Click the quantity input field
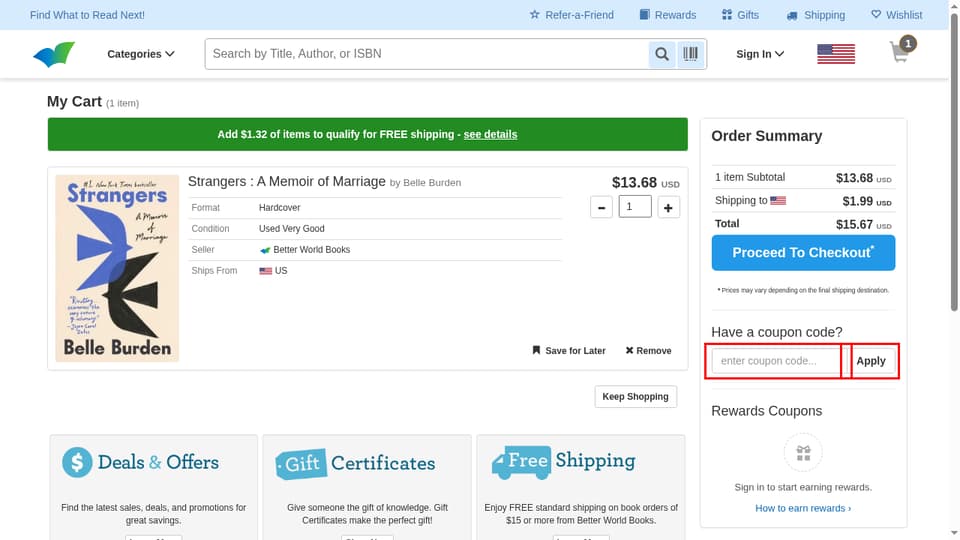This screenshot has width=960, height=540. click(635, 207)
